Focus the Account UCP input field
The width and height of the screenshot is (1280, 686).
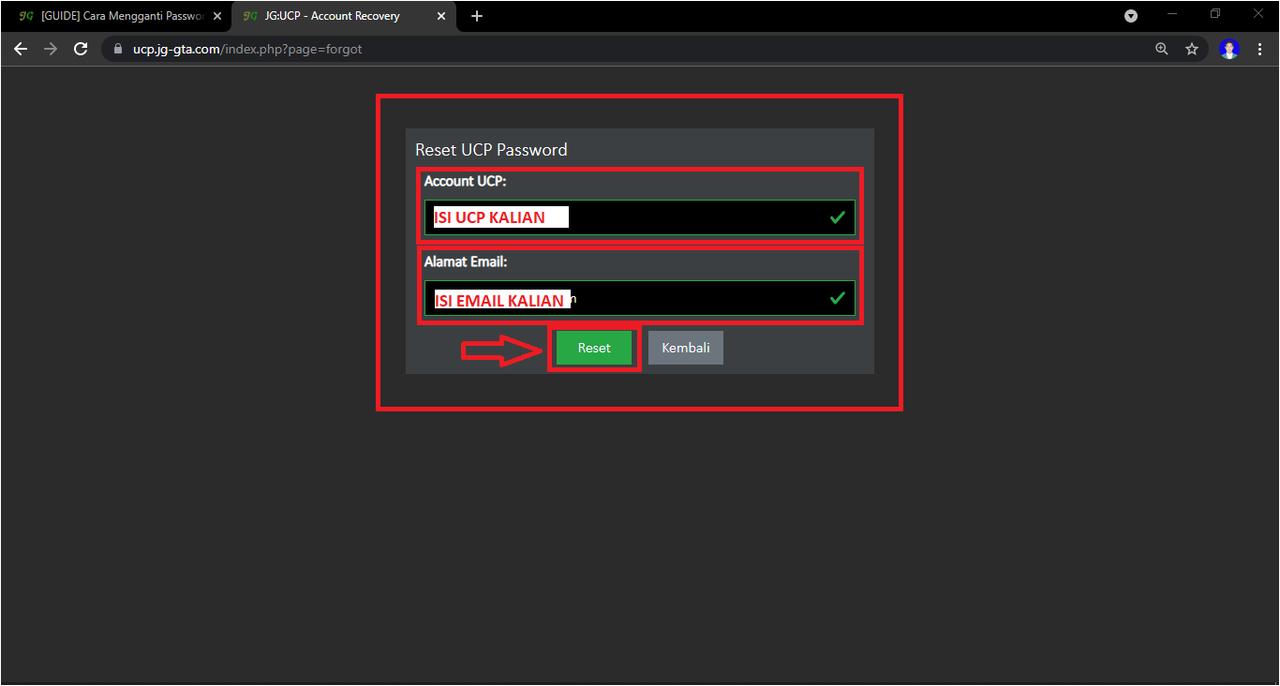click(x=640, y=217)
